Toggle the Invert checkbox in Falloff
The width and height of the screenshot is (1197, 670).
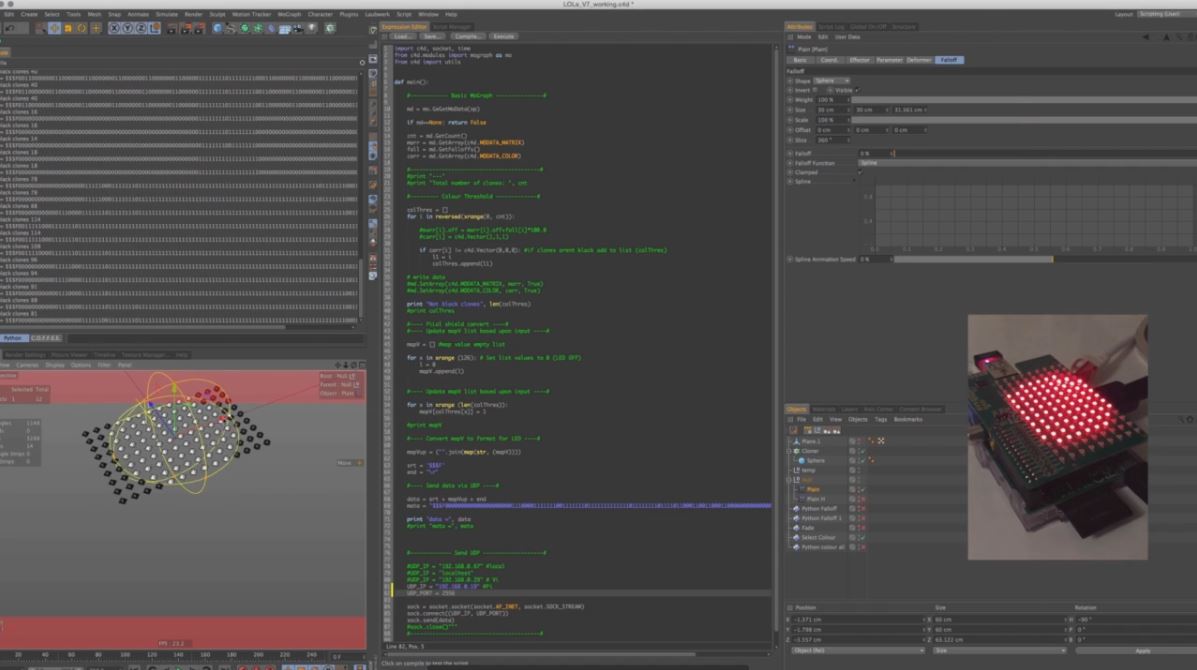click(815, 90)
